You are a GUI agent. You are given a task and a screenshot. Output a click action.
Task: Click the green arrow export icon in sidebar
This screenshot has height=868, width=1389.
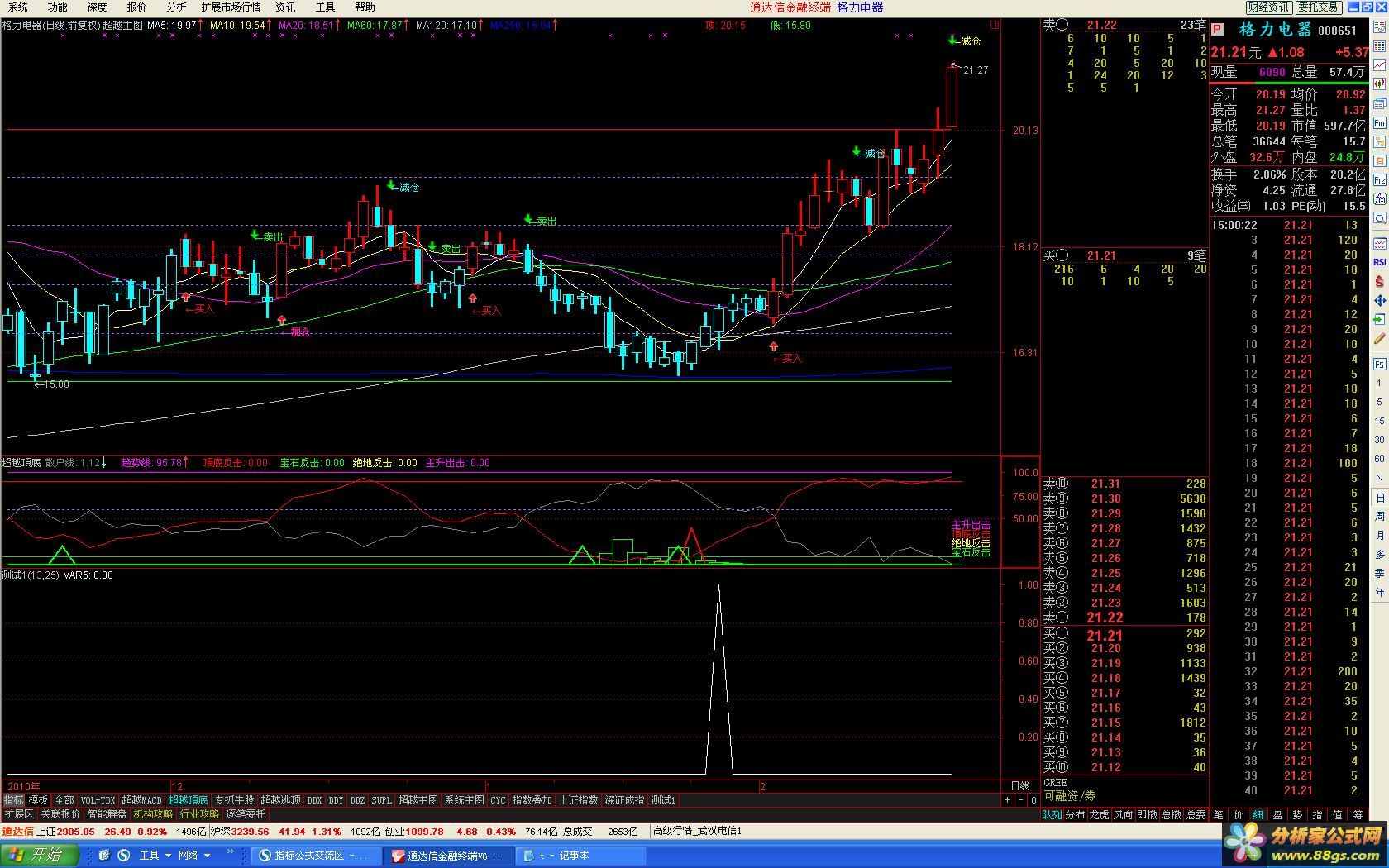(1380, 319)
